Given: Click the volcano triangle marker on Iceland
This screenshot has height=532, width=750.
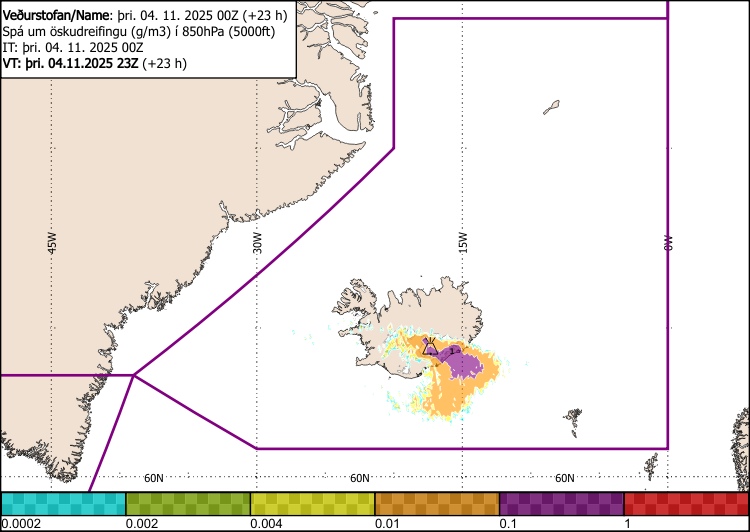Looking at the screenshot, I should [x=430, y=346].
